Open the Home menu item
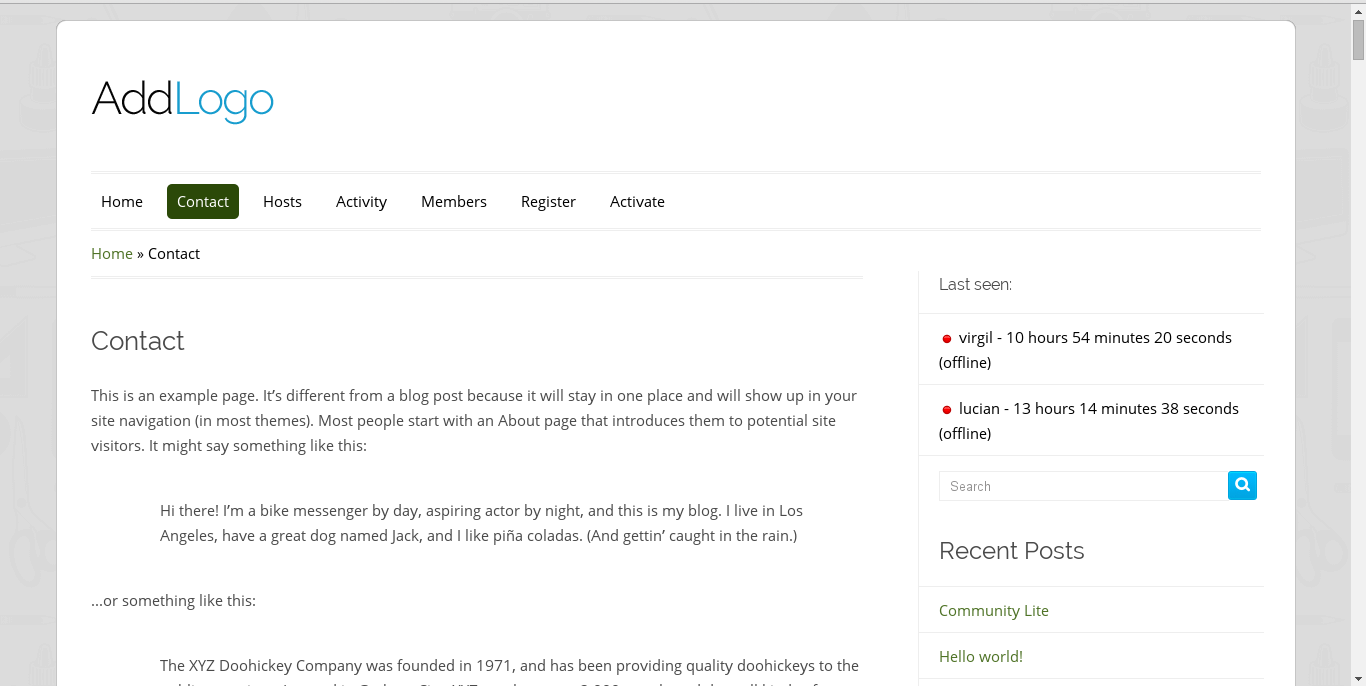Image resolution: width=1366 pixels, height=686 pixels. pos(122,201)
